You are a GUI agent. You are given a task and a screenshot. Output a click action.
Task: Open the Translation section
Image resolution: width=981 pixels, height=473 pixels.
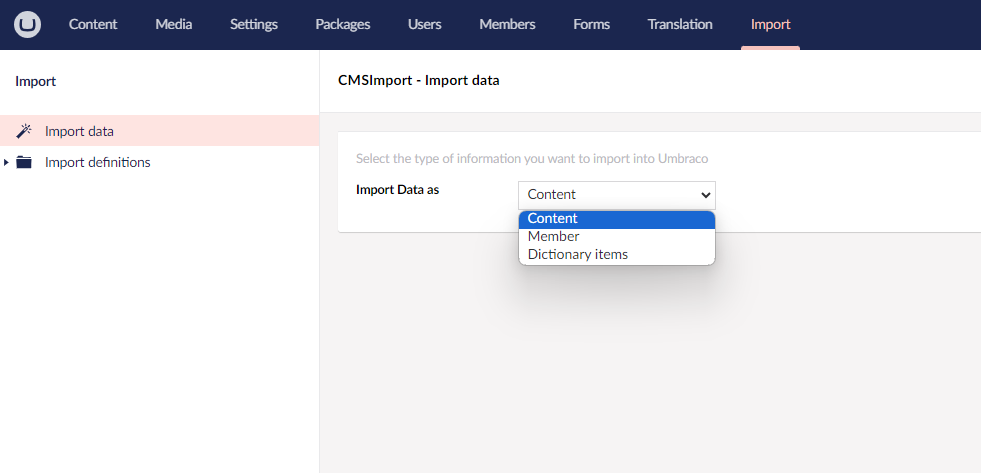point(680,24)
